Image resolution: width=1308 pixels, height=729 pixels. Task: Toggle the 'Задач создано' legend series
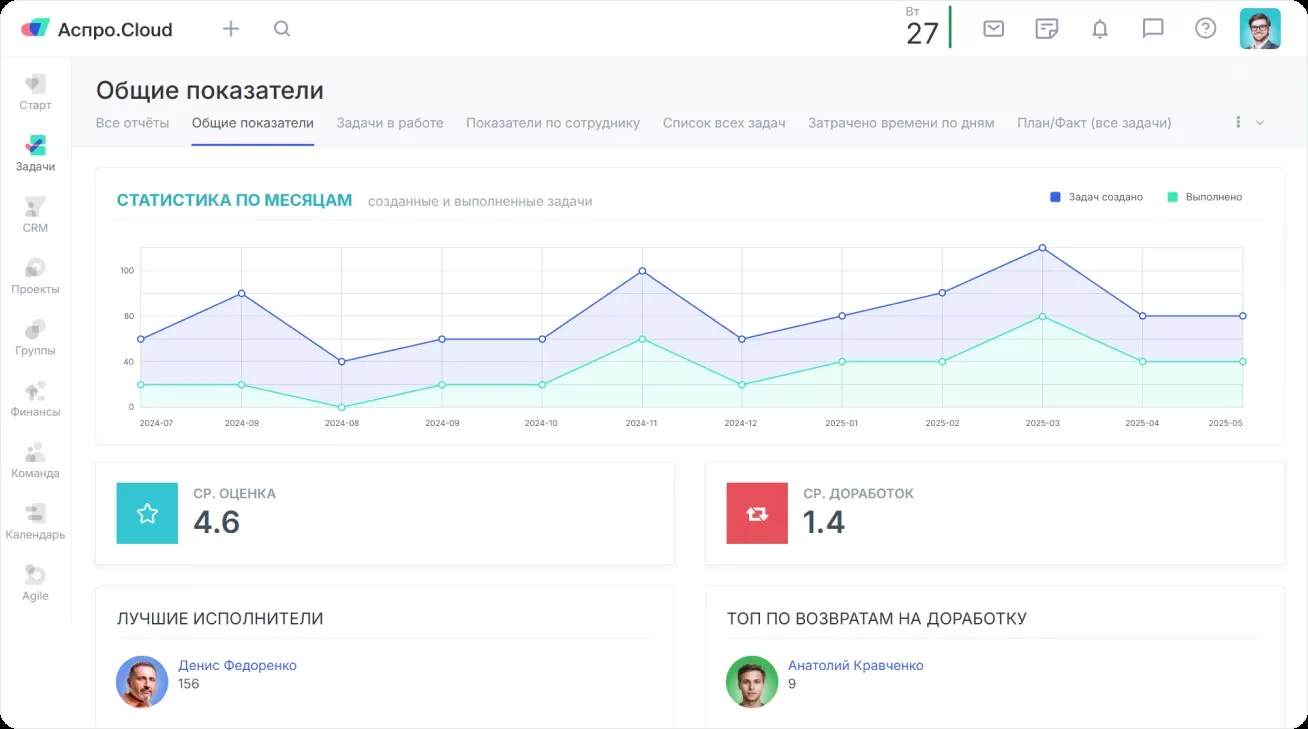(1096, 197)
